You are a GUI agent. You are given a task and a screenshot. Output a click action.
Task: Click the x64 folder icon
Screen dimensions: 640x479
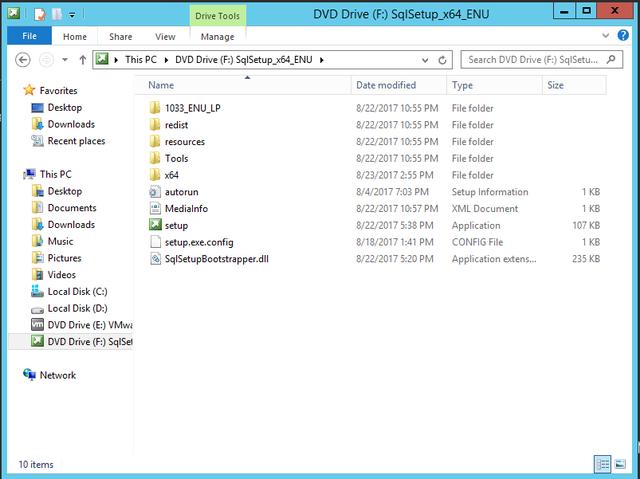(155, 175)
